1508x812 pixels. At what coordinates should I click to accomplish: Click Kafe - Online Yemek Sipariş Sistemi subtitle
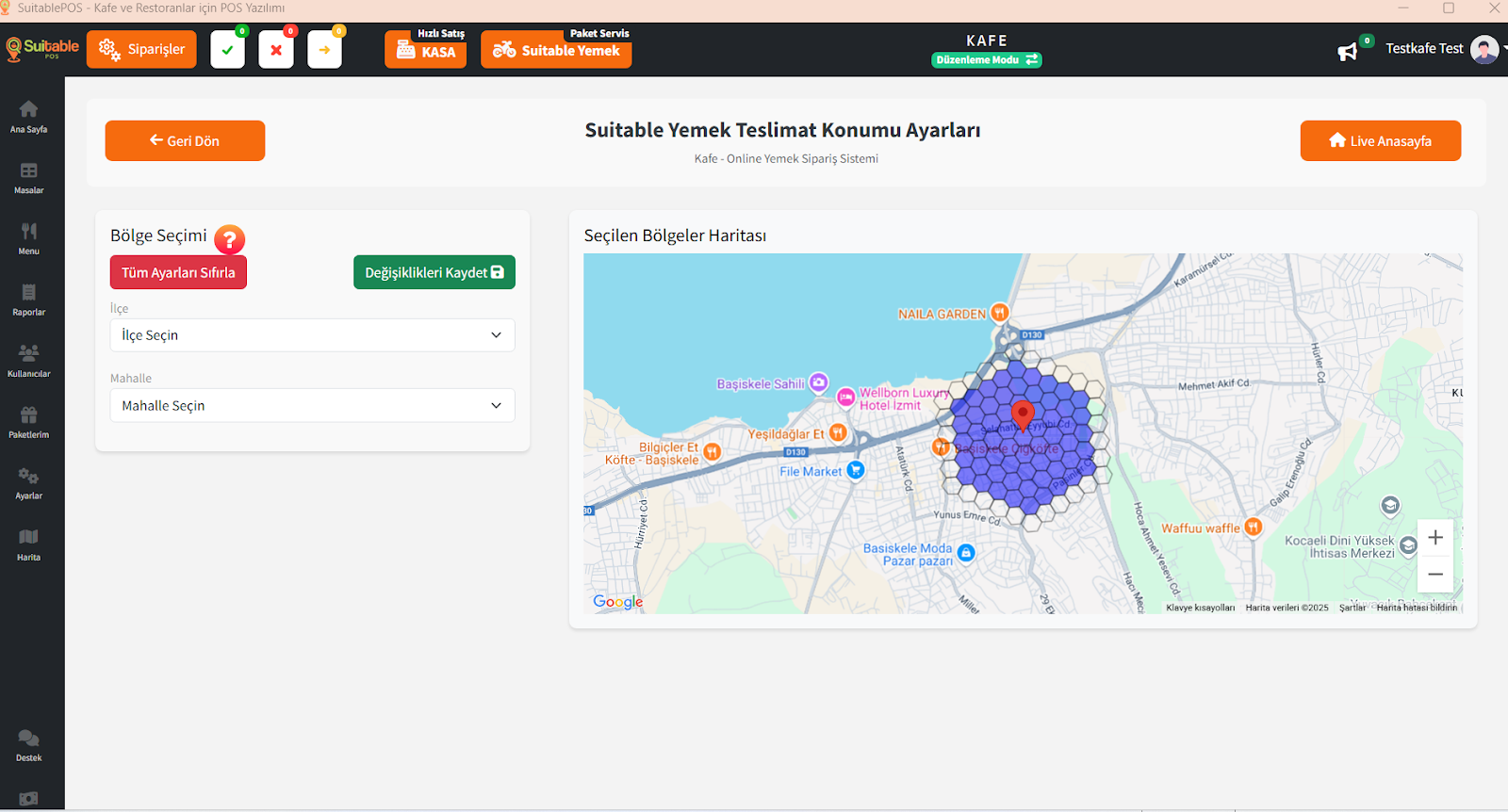tap(786, 158)
